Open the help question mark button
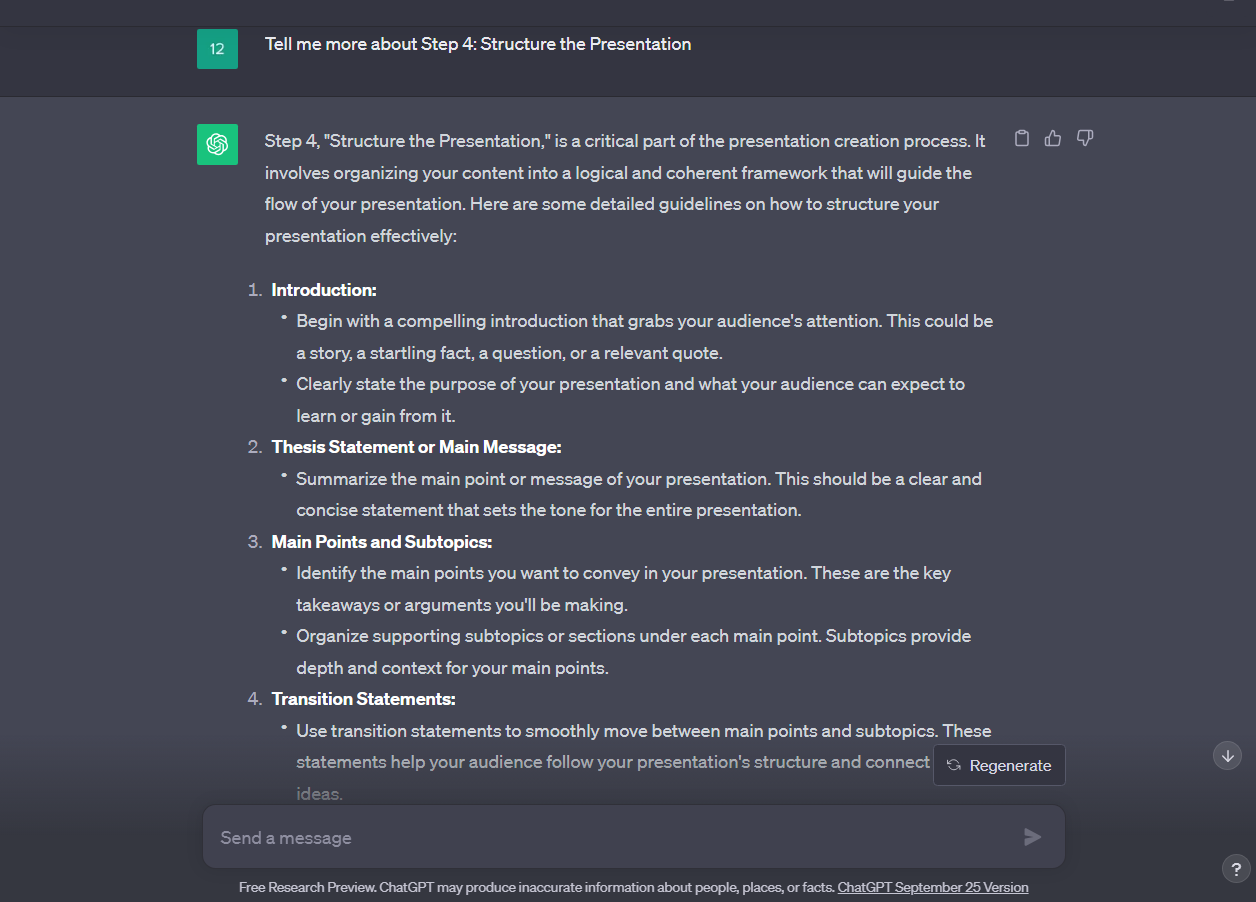This screenshot has width=1256, height=902. point(1235,869)
